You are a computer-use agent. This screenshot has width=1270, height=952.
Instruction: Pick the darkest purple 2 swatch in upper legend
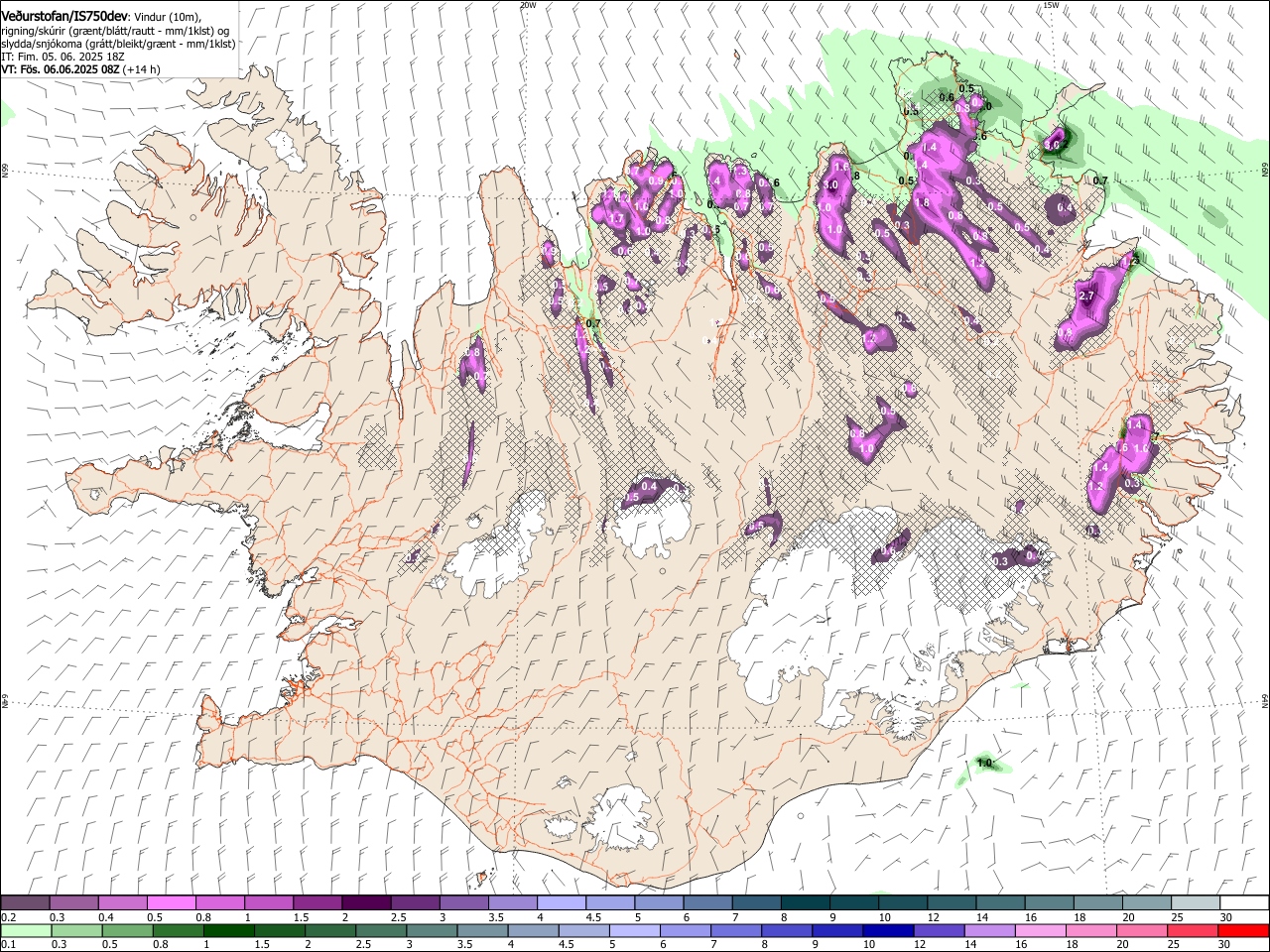pos(365,903)
